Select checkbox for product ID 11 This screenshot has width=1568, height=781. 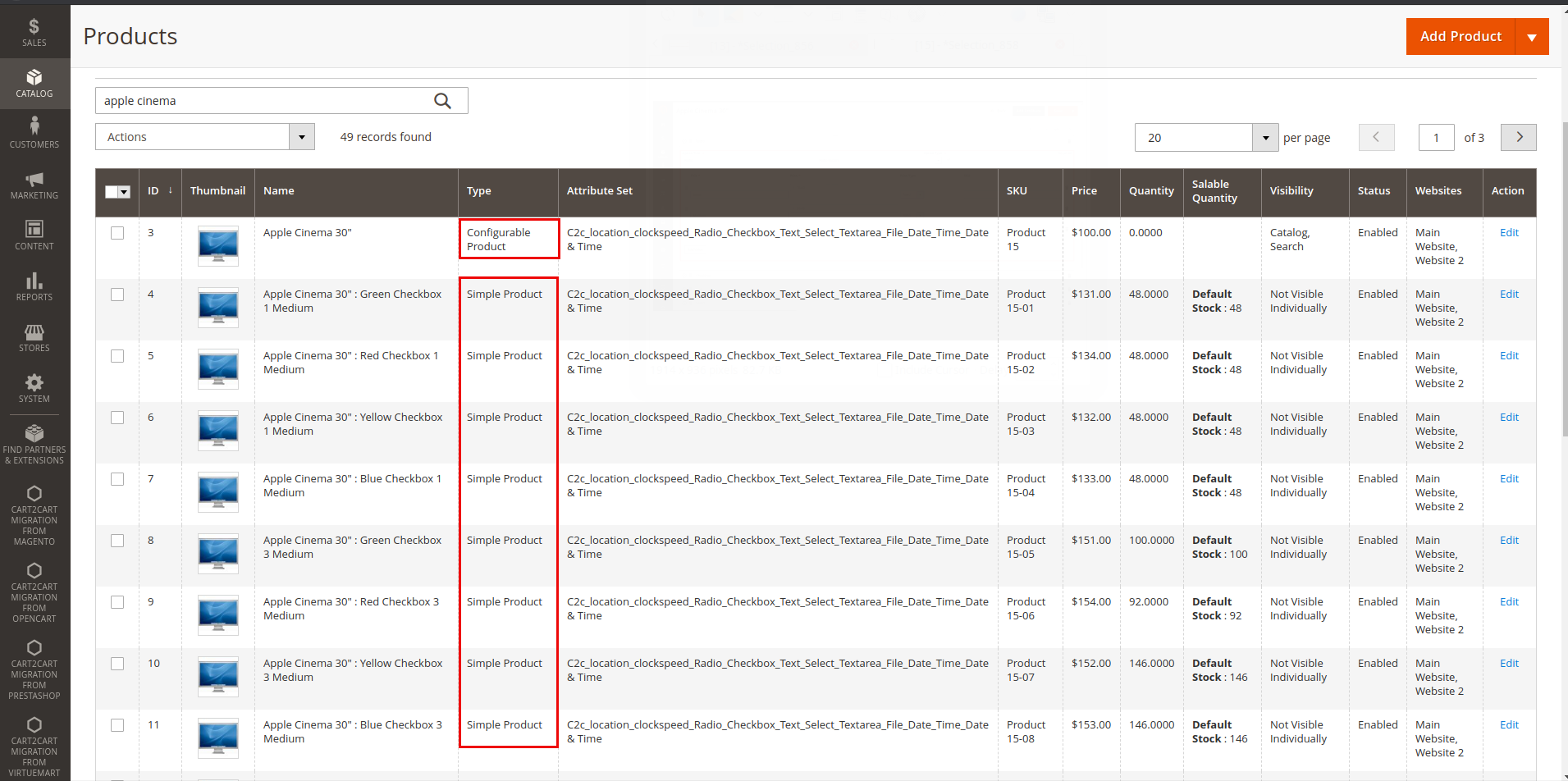point(117,725)
